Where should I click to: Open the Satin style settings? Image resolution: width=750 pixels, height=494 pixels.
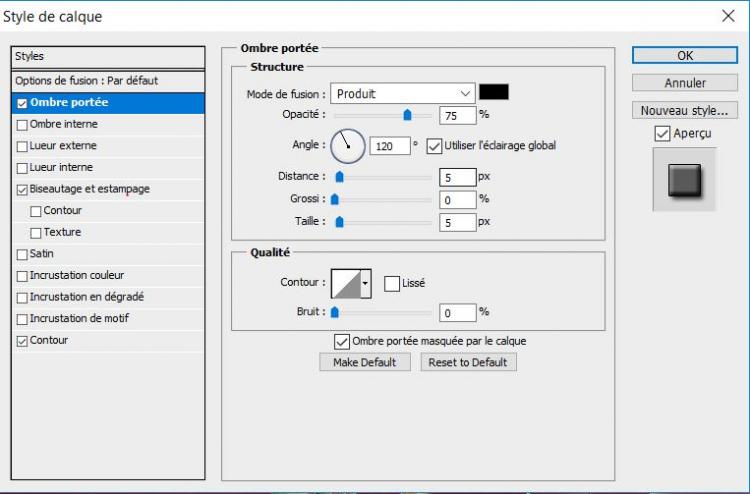pyautogui.click(x=42, y=254)
